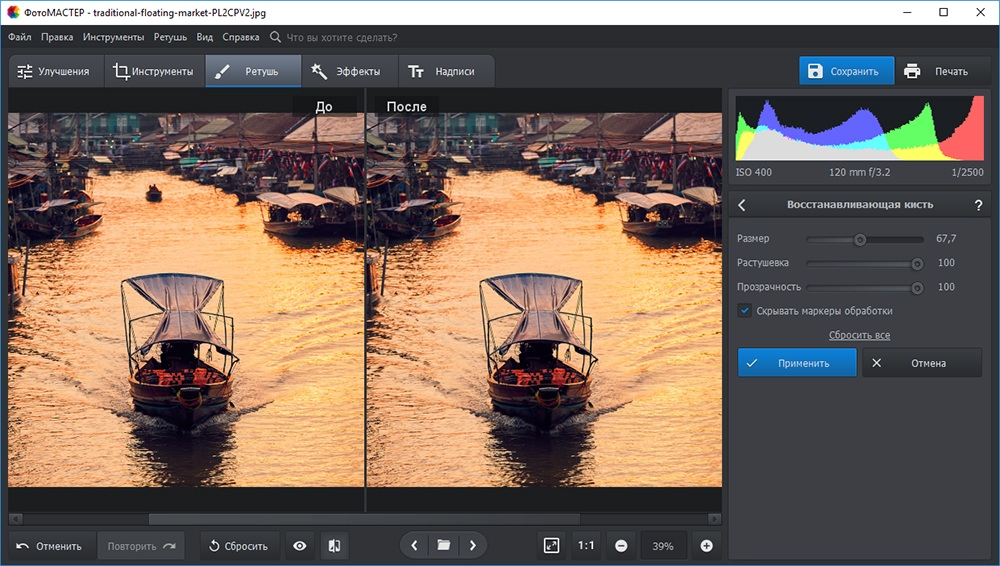The height and width of the screenshot is (566, 1000).
Task: Click the search field Что вы хотите сделать
Action: pyautogui.click(x=341, y=37)
